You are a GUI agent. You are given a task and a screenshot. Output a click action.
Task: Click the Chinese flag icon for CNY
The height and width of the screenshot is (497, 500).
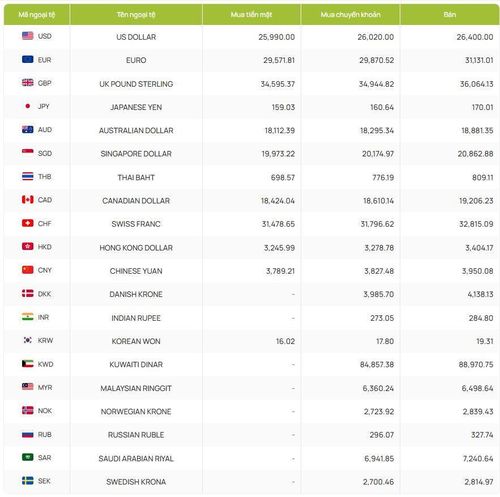(x=28, y=270)
